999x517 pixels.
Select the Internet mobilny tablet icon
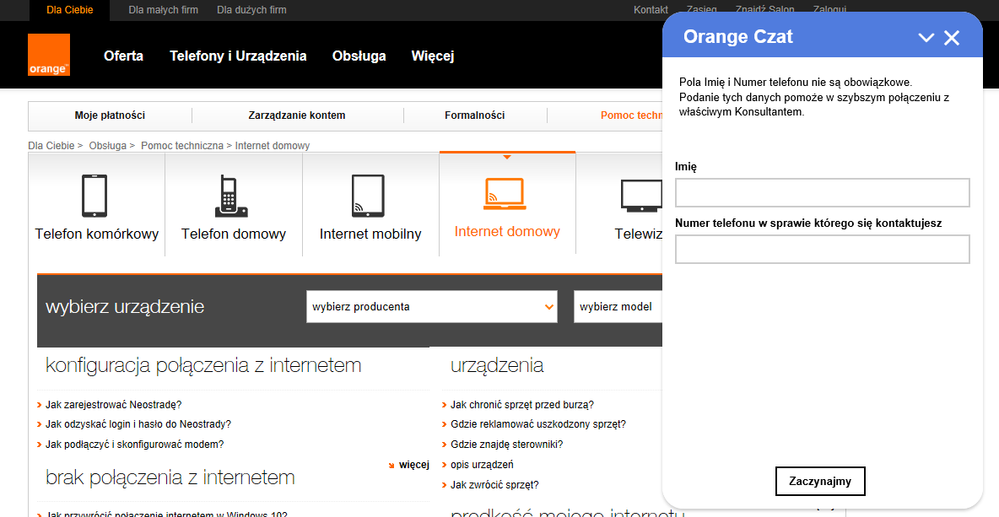point(369,195)
